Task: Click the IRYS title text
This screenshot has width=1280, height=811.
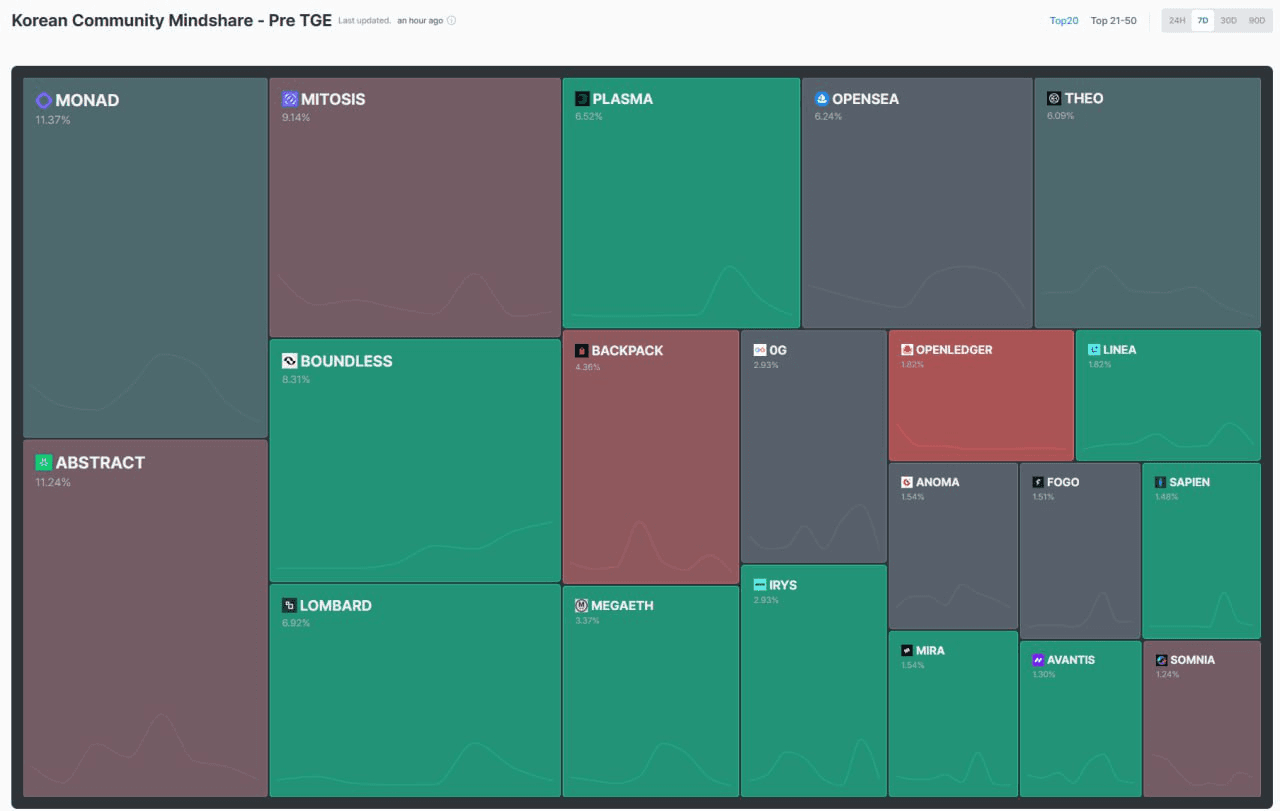Action: pos(783,585)
